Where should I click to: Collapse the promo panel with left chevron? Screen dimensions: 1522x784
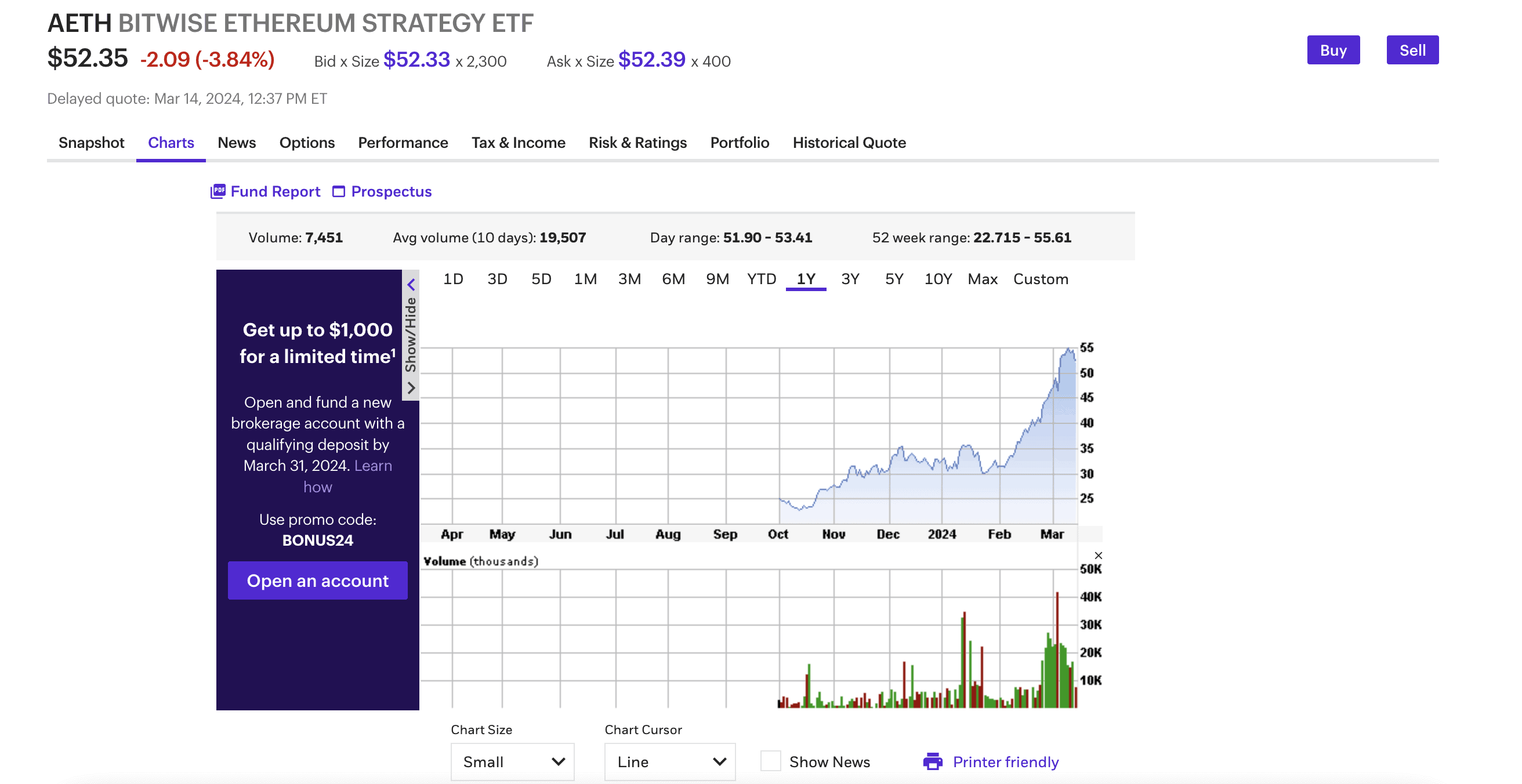[x=411, y=284]
